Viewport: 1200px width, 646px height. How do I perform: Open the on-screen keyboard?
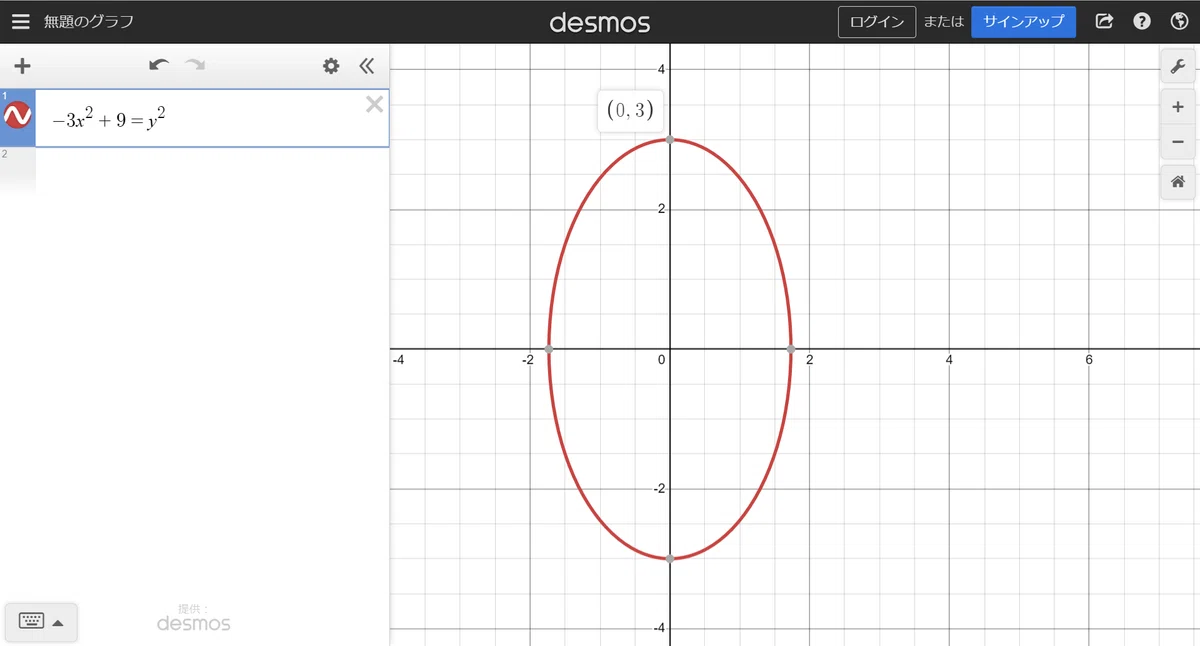pos(31,622)
